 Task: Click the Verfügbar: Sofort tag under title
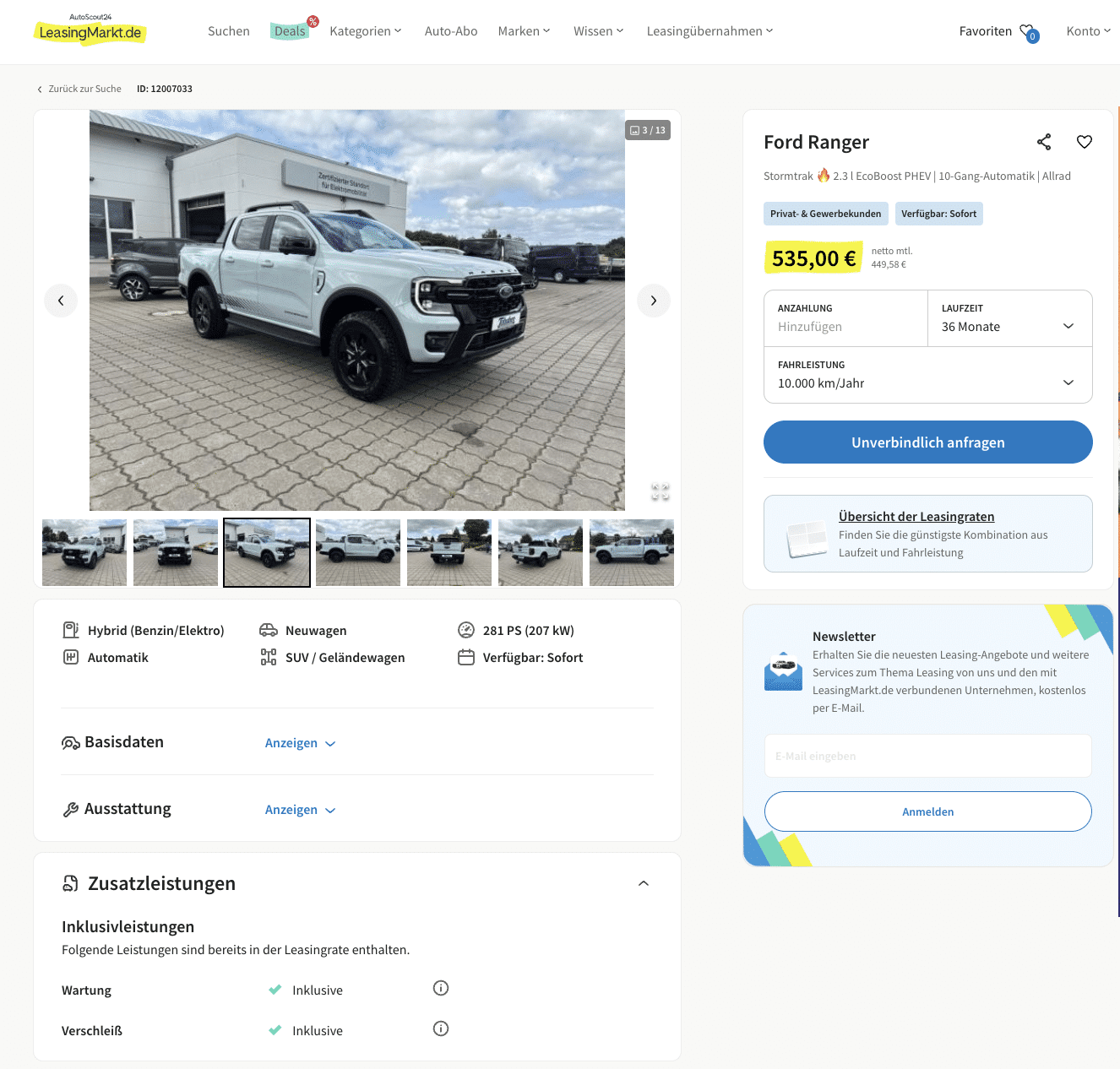point(938,214)
